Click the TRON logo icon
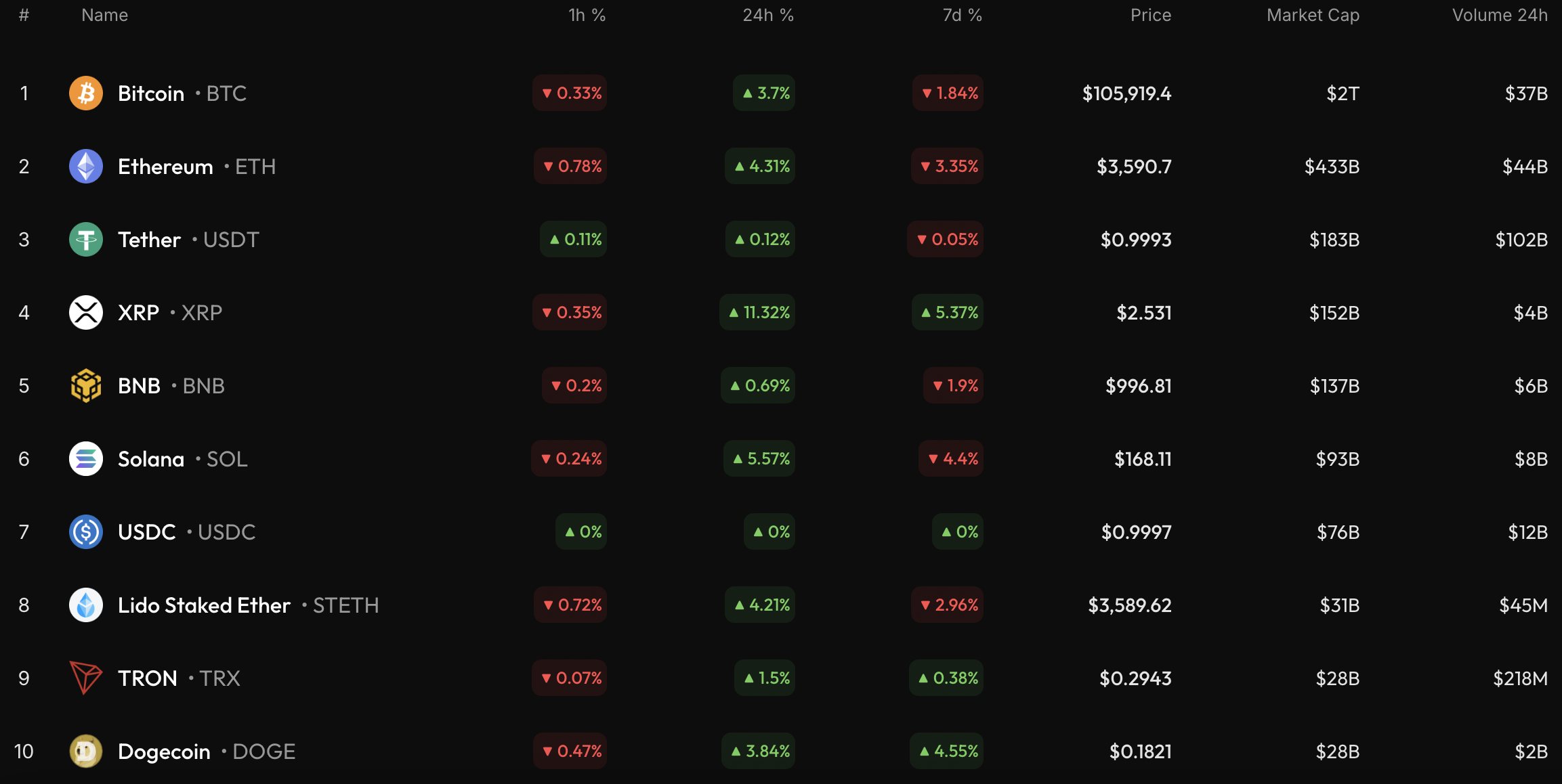 [86, 678]
